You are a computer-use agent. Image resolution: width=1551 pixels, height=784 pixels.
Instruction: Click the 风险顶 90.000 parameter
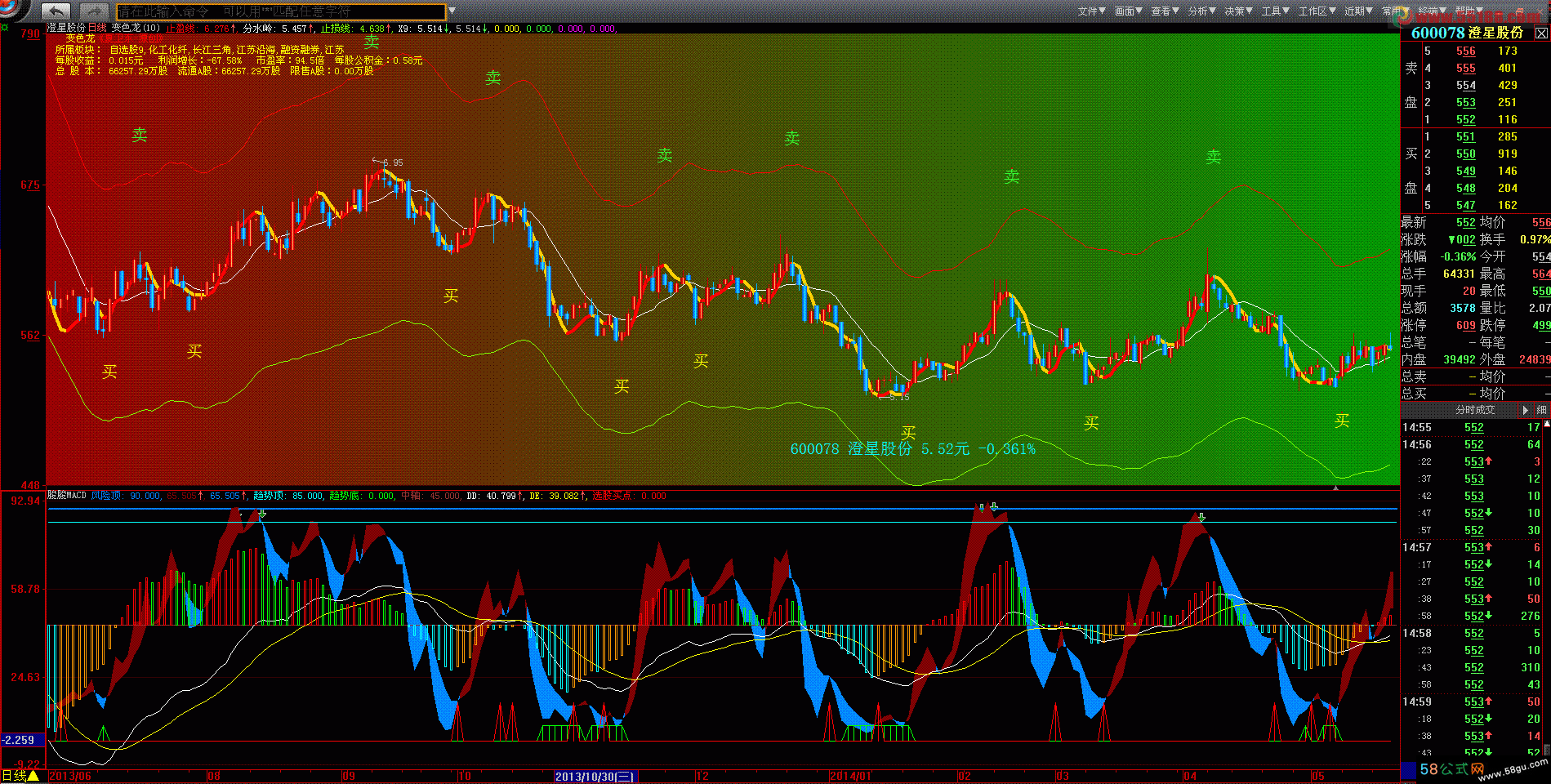(x=126, y=496)
